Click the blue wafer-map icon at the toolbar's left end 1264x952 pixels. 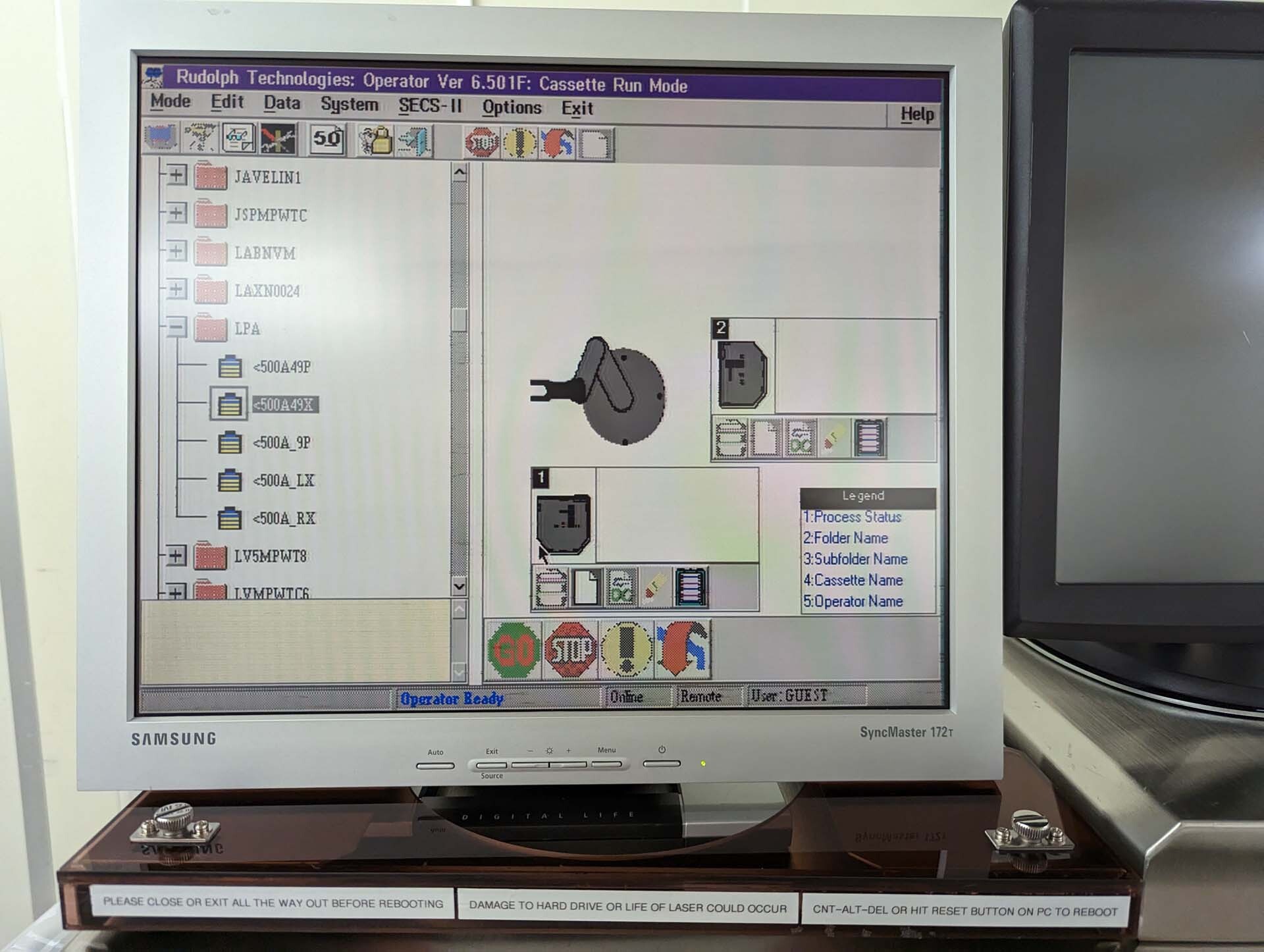(160, 138)
